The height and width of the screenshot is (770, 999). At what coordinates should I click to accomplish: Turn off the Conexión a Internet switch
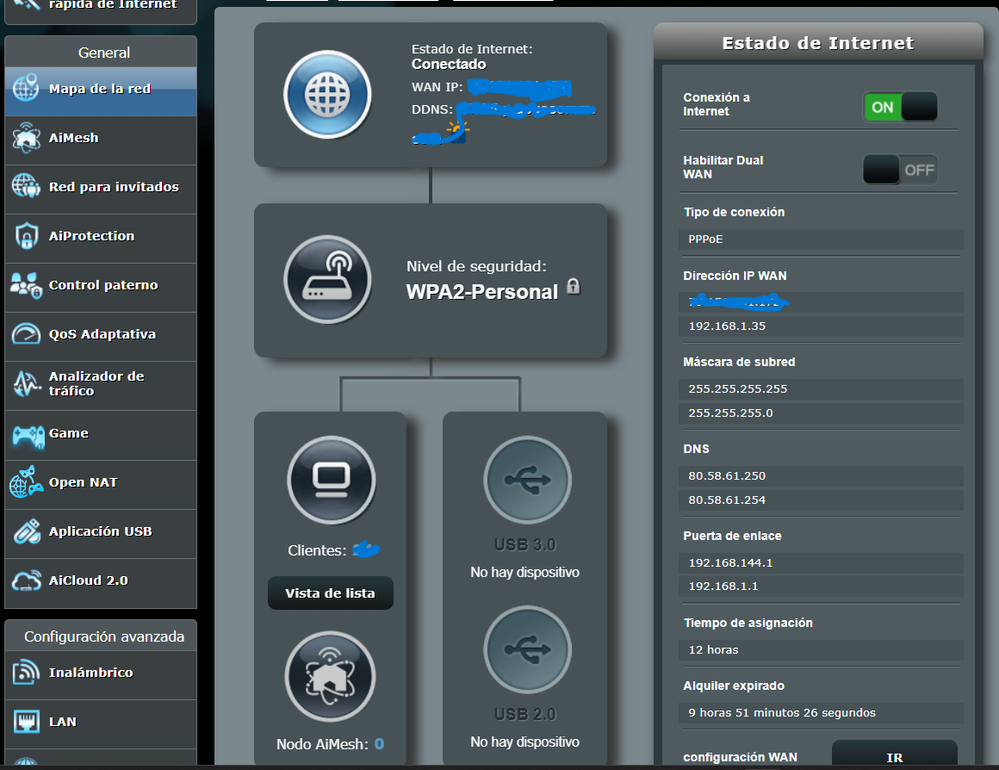tap(900, 107)
